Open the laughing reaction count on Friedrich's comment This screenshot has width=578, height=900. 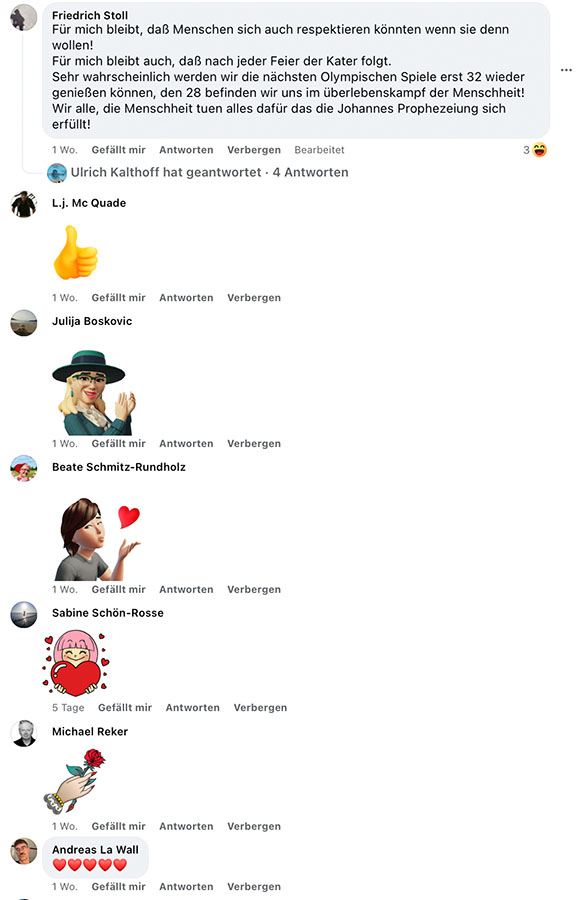coord(535,150)
